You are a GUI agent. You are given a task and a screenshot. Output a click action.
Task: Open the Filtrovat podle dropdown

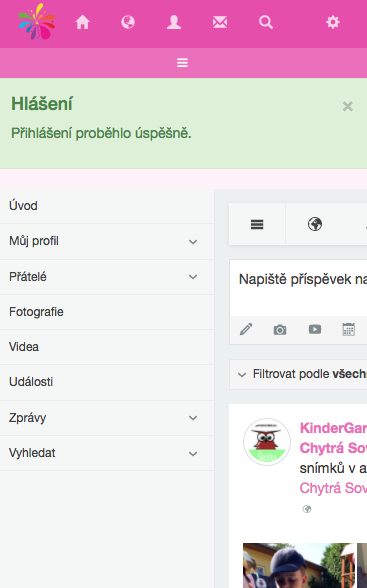pos(298,374)
